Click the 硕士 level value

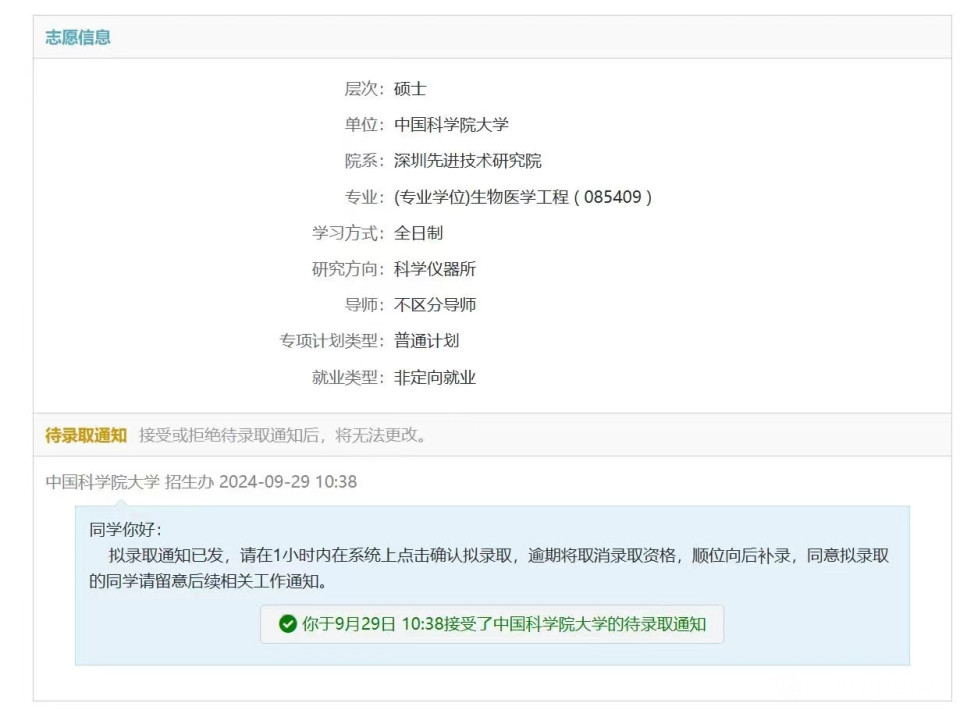[410, 89]
